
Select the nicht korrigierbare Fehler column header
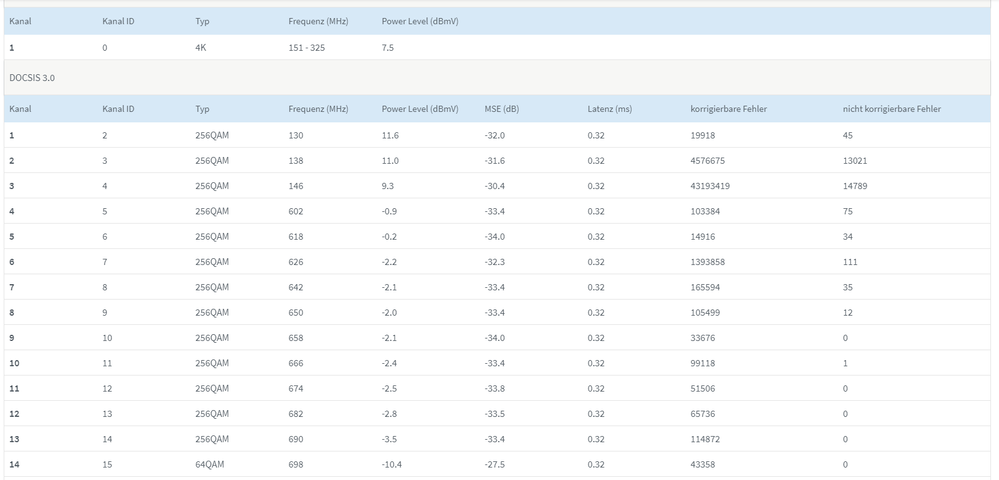point(891,109)
